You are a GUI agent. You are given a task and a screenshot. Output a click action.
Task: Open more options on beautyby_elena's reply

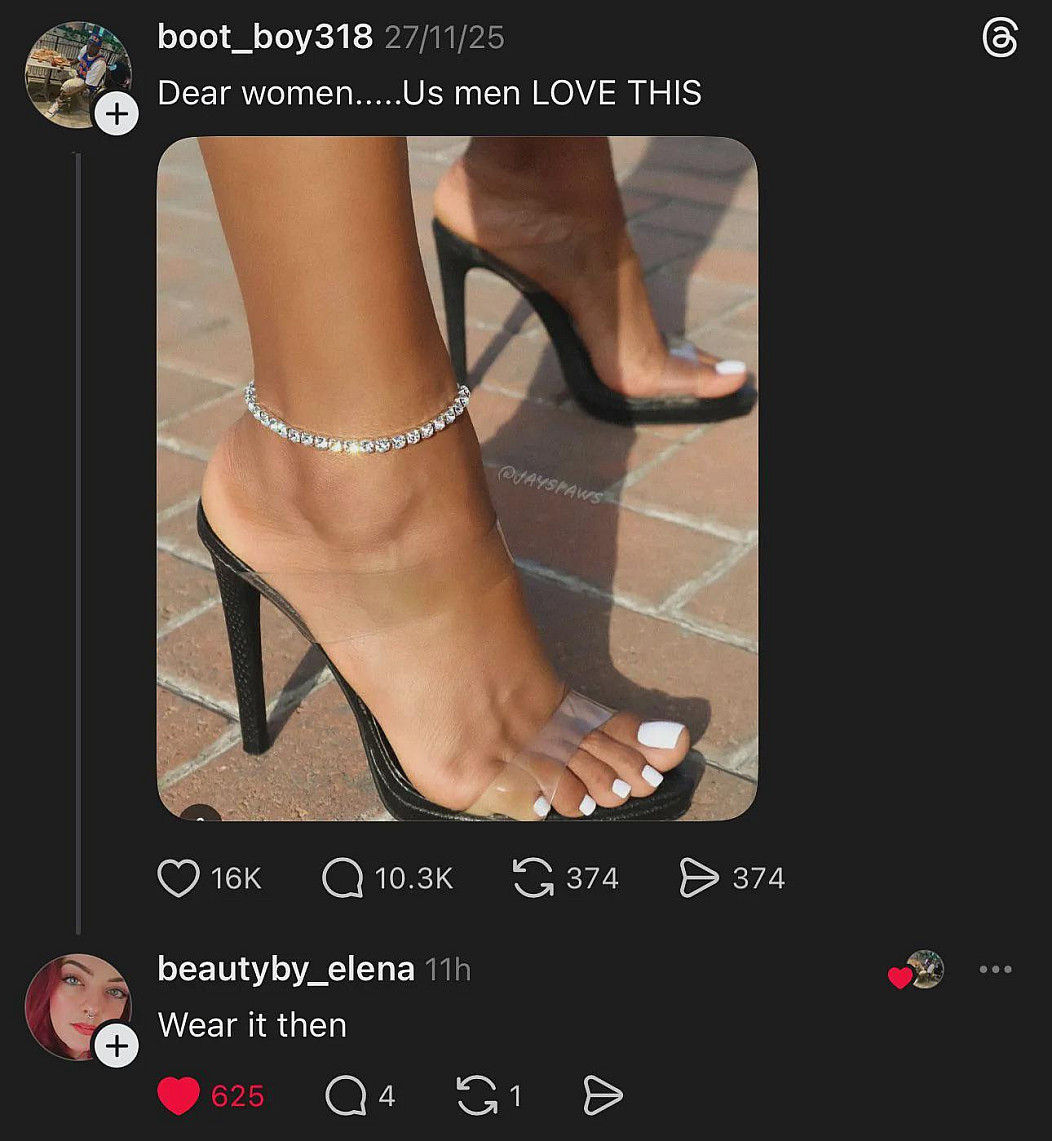pyautogui.click(x=996, y=969)
